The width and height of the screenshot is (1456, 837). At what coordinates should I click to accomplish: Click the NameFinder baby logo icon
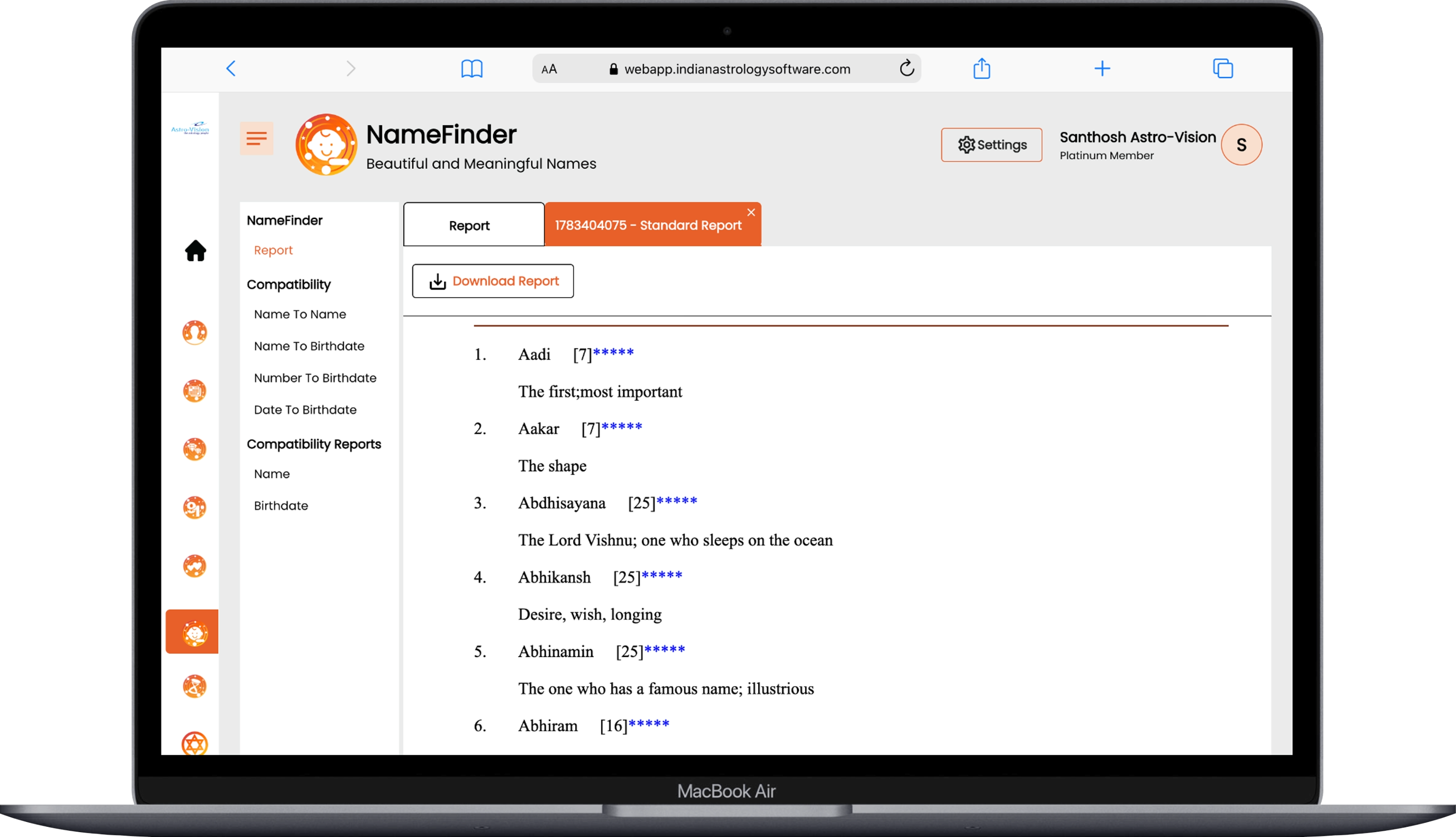point(326,145)
